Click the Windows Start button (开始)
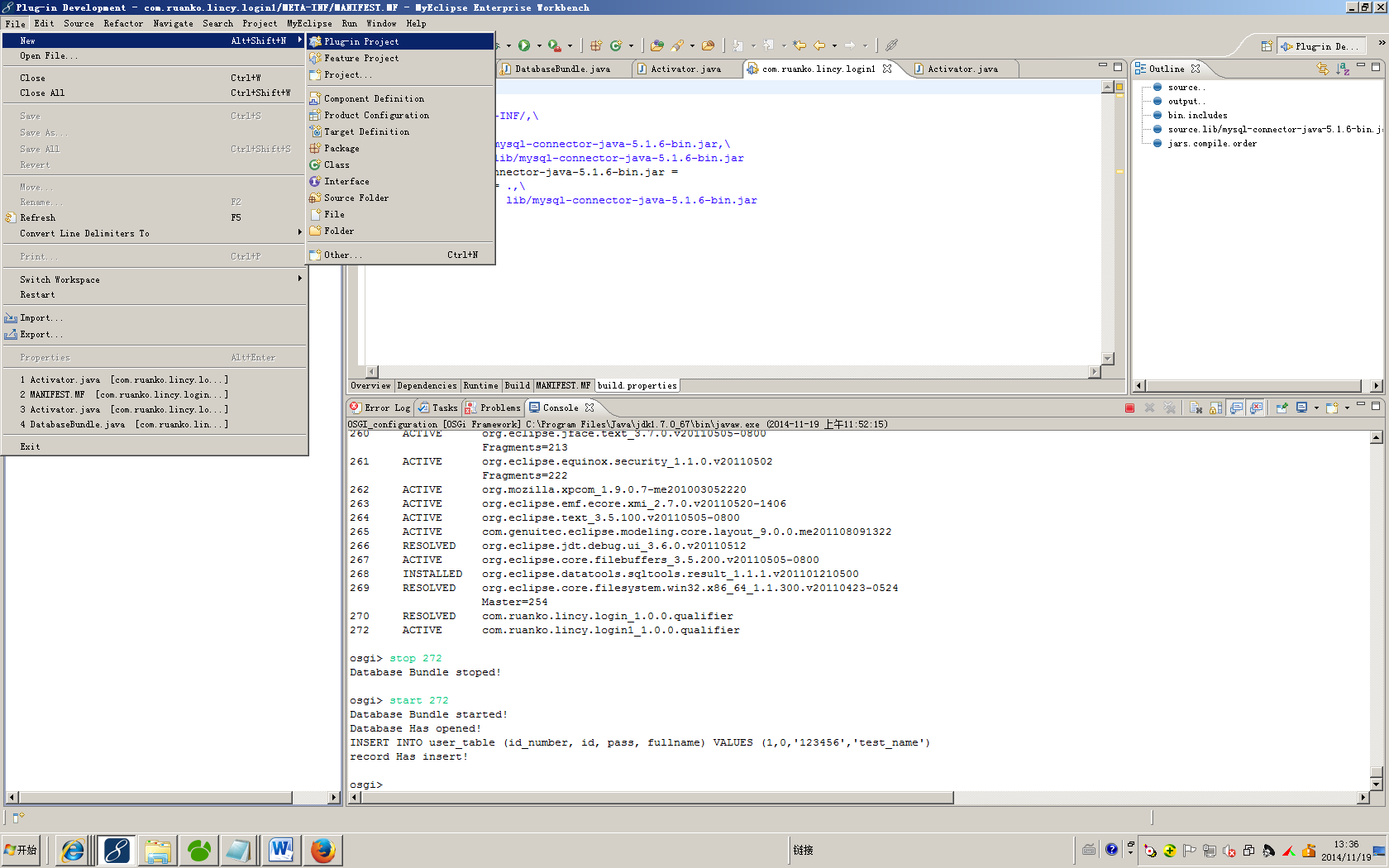 click(x=21, y=850)
